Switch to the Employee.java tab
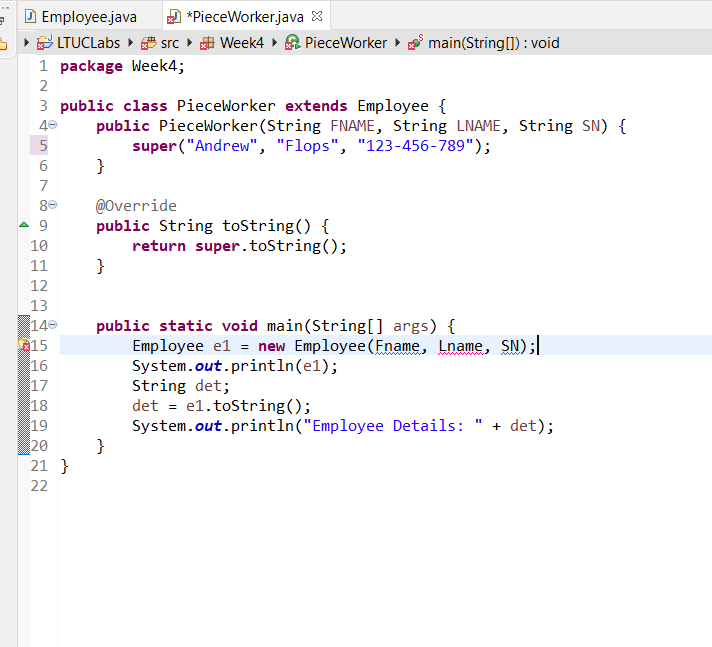The width and height of the screenshot is (712, 647). pos(89,17)
